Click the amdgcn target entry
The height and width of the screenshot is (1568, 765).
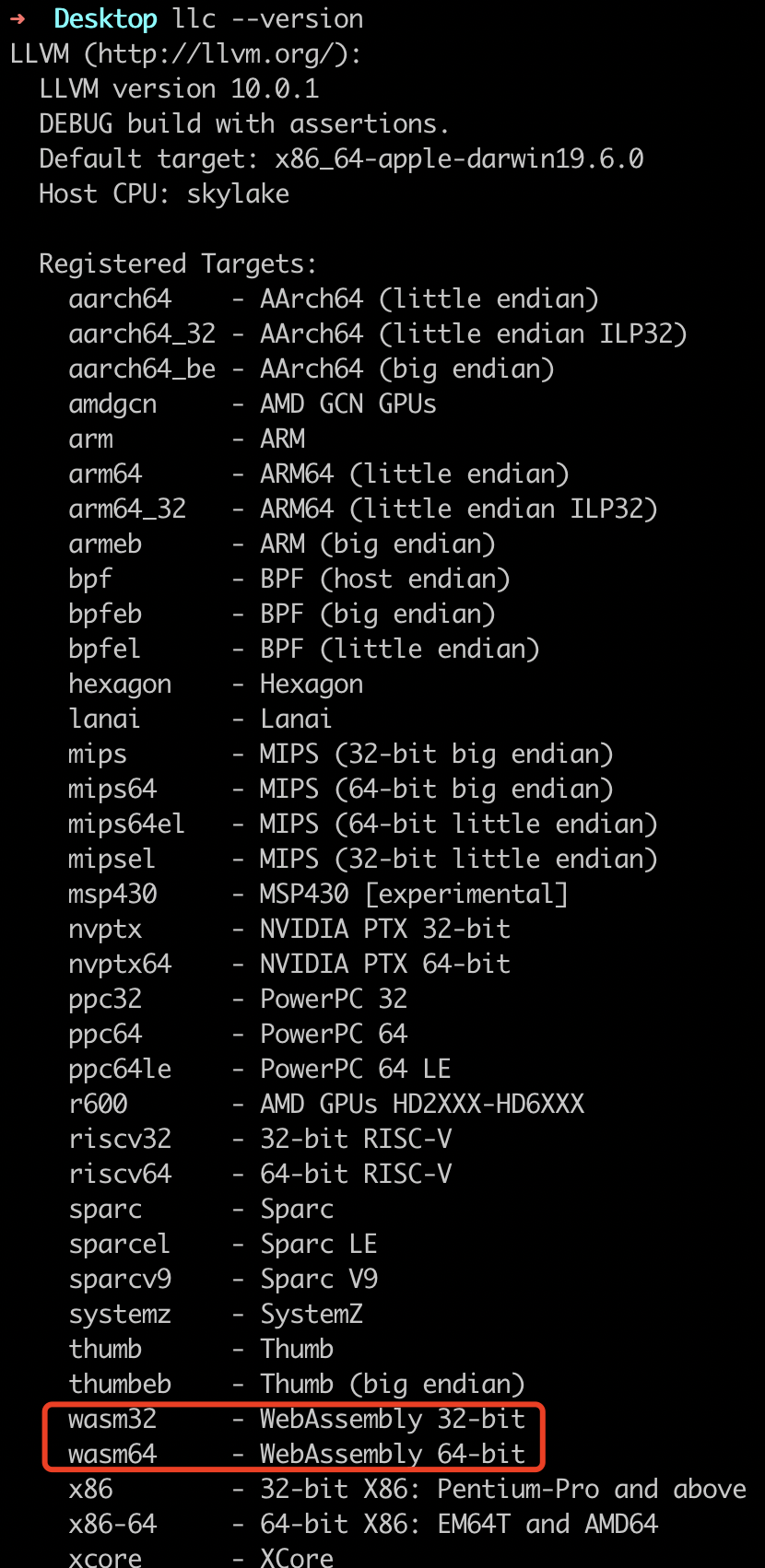point(112,404)
